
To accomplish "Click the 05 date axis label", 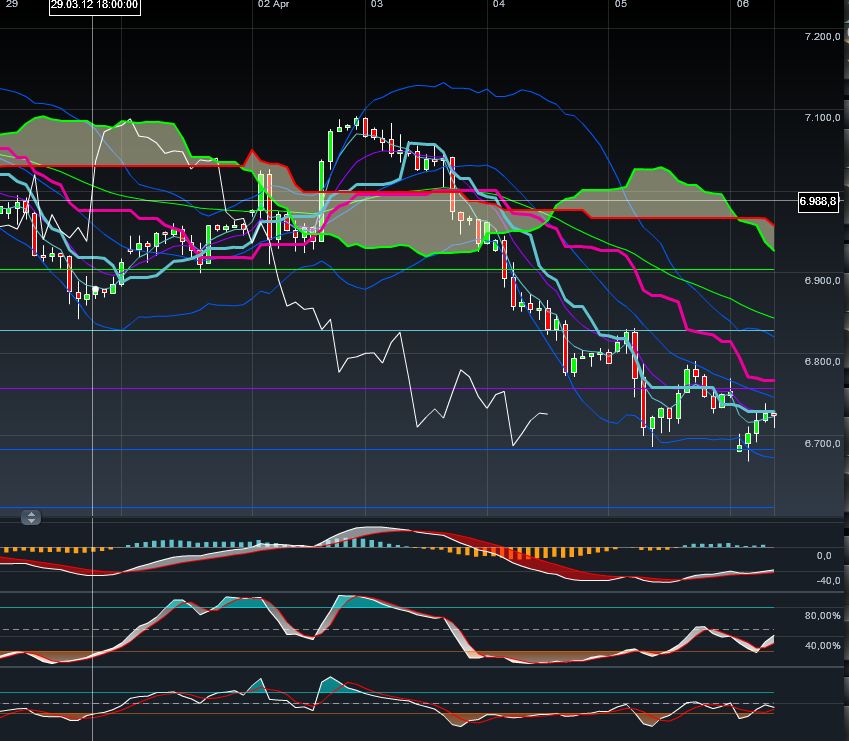I will pos(621,4).
